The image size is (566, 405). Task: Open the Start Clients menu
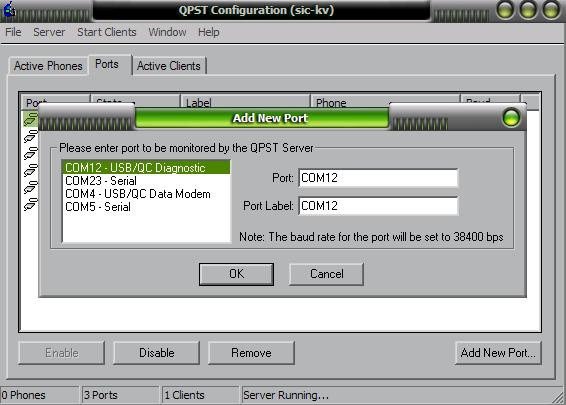(x=106, y=32)
